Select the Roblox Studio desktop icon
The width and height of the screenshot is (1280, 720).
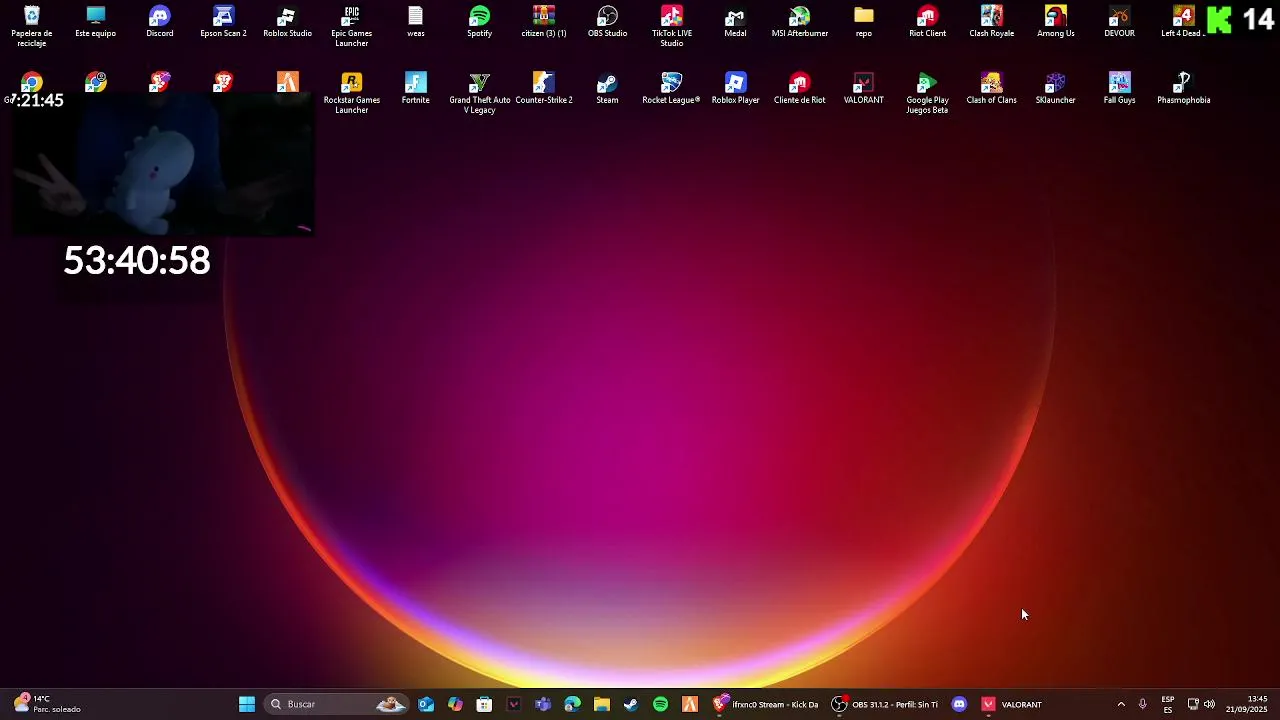click(288, 22)
